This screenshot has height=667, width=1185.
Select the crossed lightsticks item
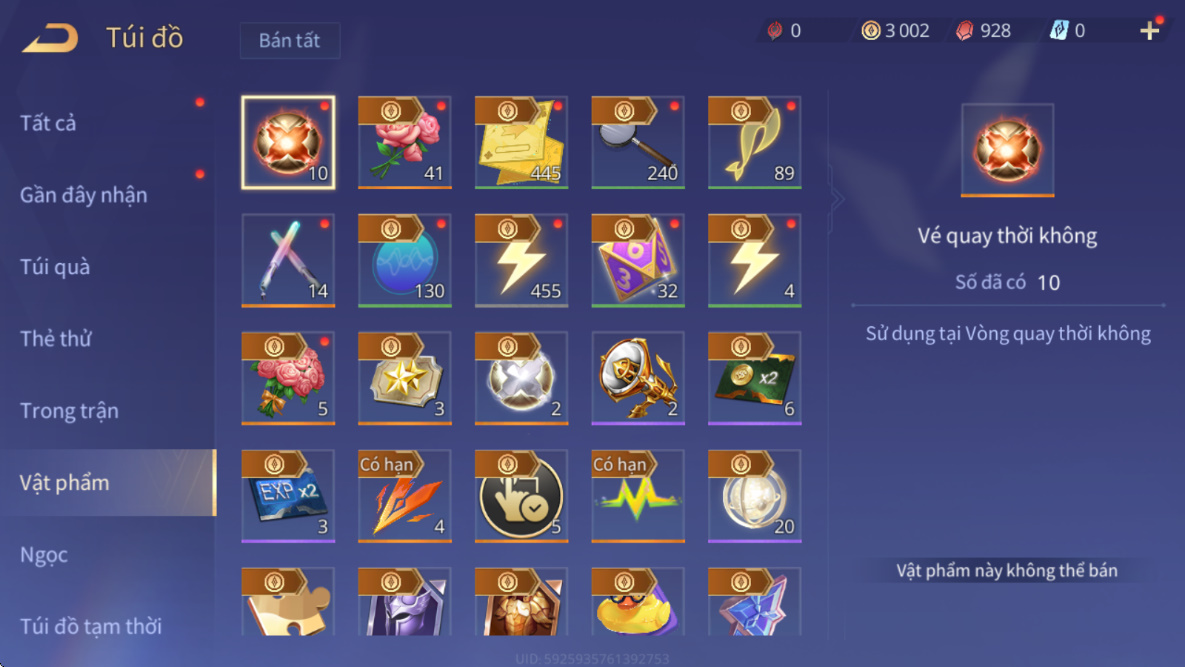pyautogui.click(x=288, y=260)
